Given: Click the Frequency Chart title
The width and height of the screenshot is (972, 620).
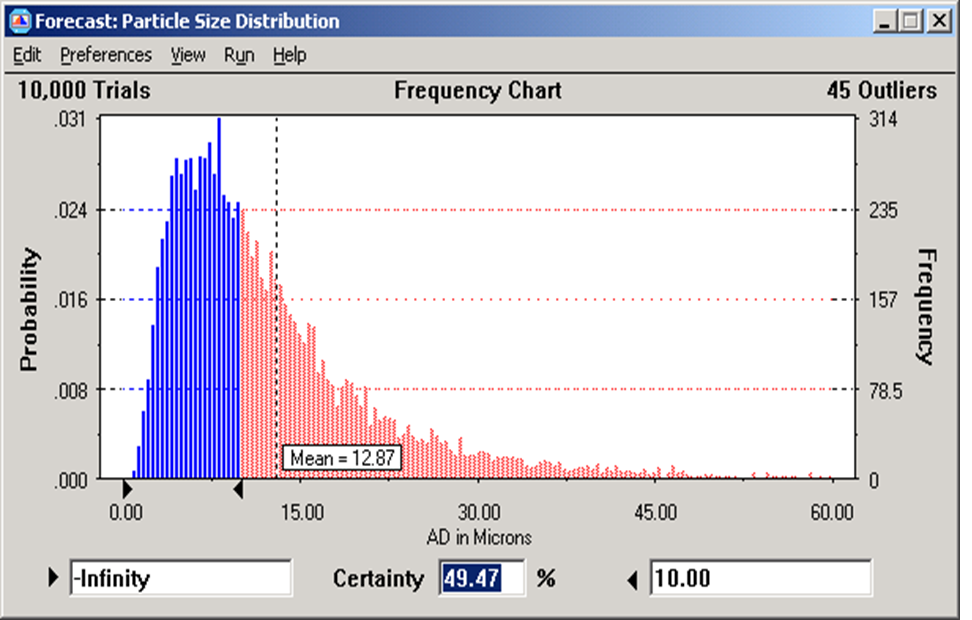Looking at the screenshot, I should pos(478,91).
